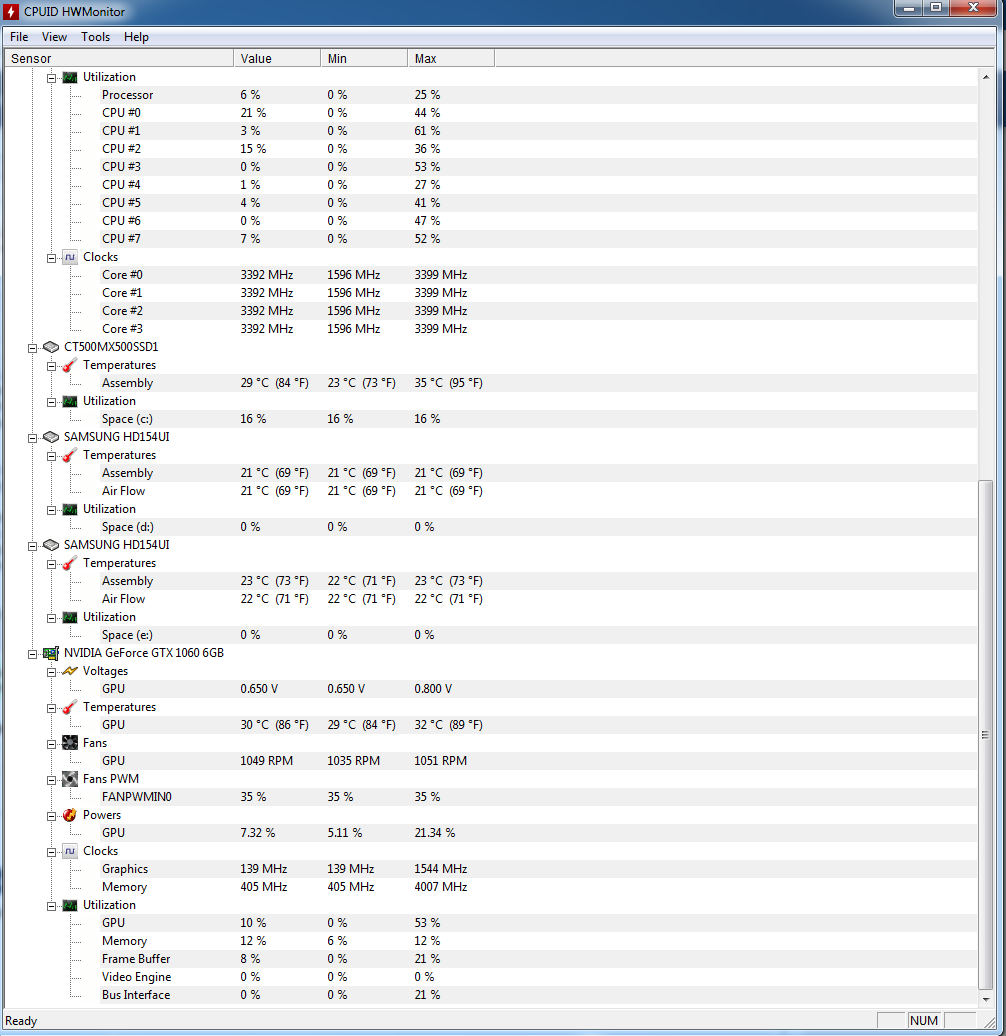Click Utilization icon above Space (c:)

point(70,401)
